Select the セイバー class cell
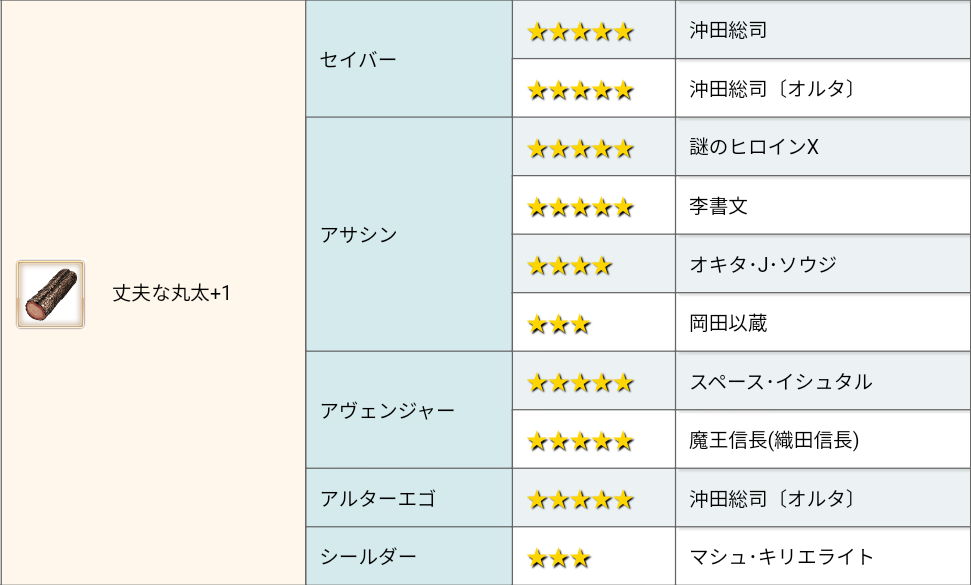 358,60
